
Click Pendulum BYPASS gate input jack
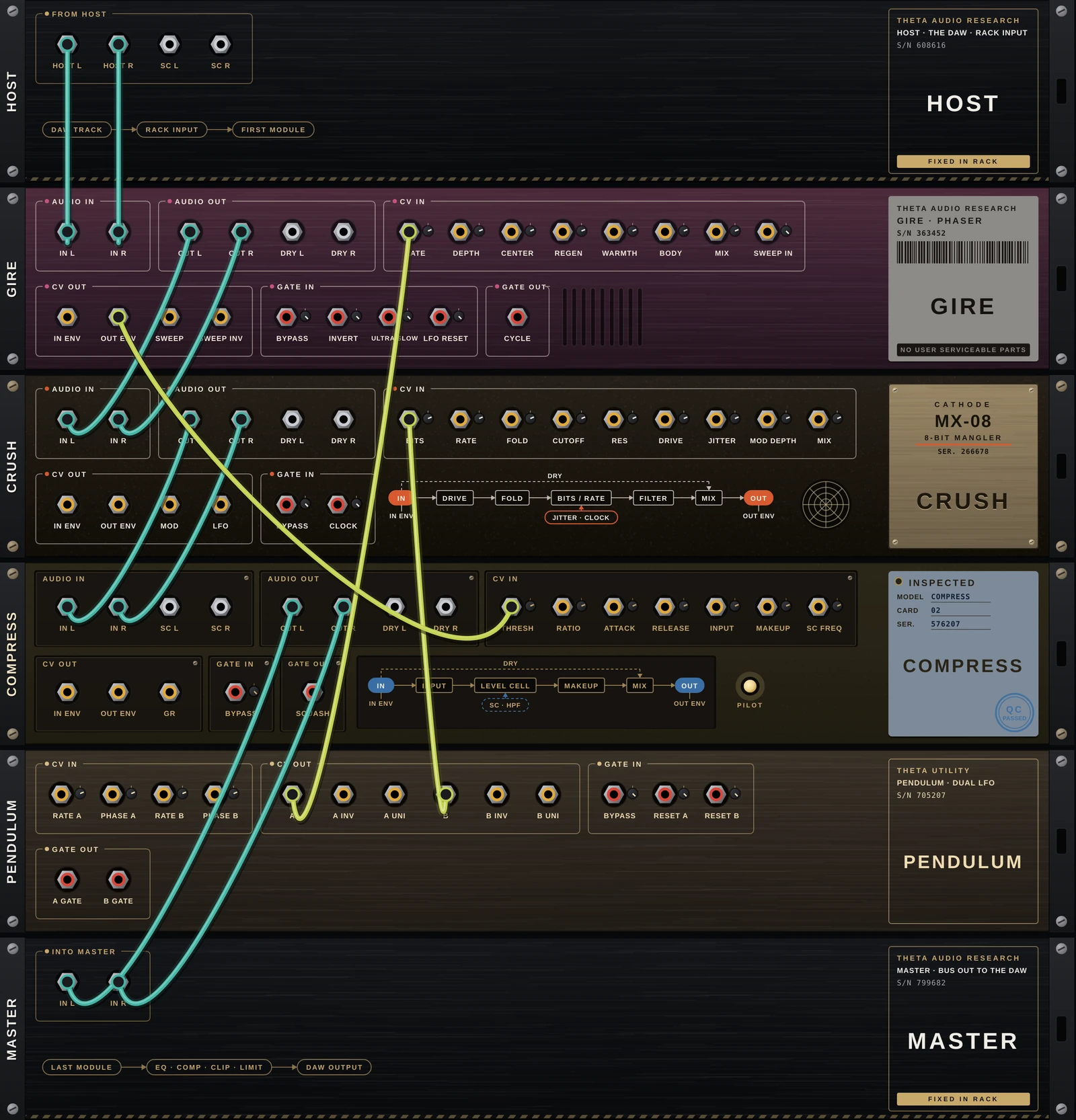(614, 795)
